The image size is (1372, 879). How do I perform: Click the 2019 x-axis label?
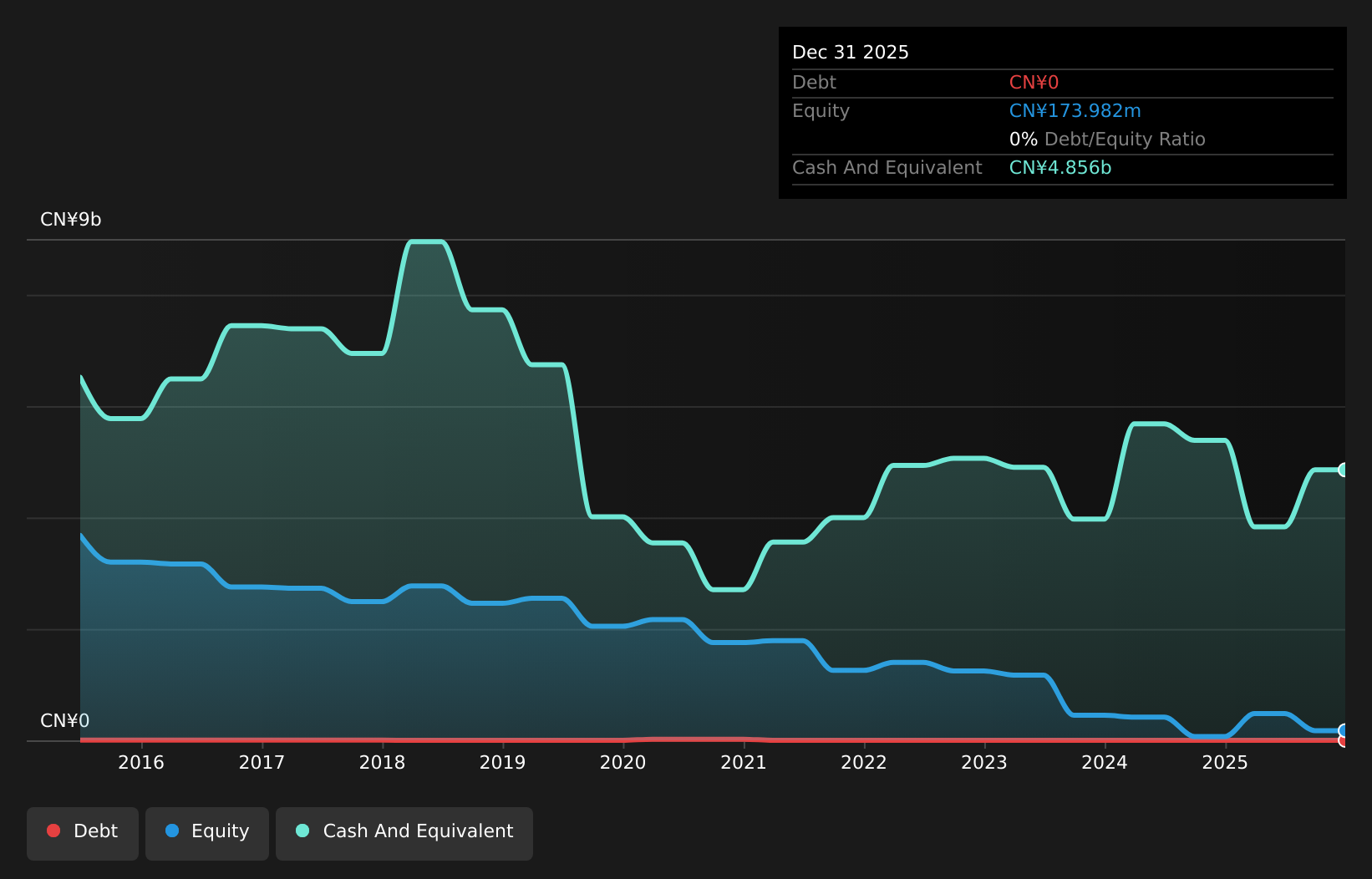(502, 762)
